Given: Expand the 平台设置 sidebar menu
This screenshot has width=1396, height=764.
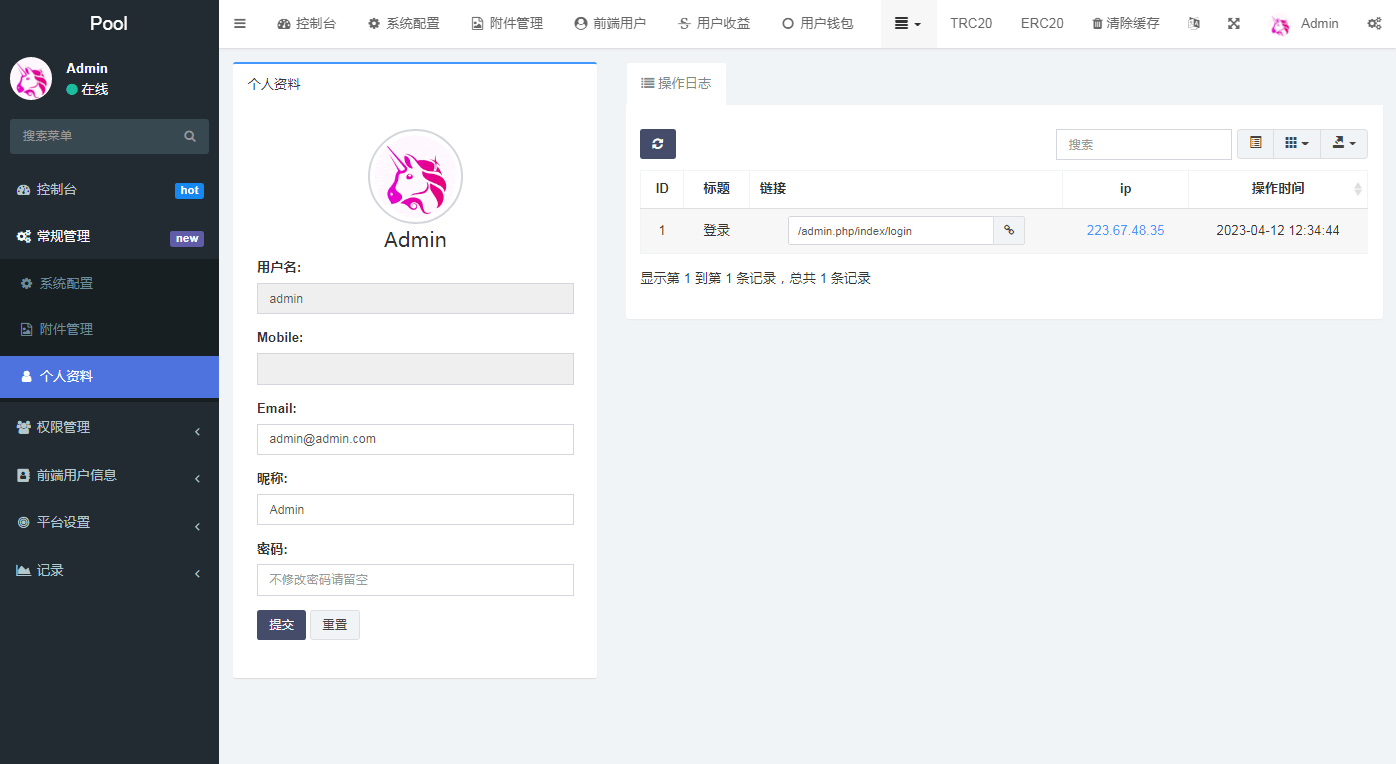Looking at the screenshot, I should 109,522.
